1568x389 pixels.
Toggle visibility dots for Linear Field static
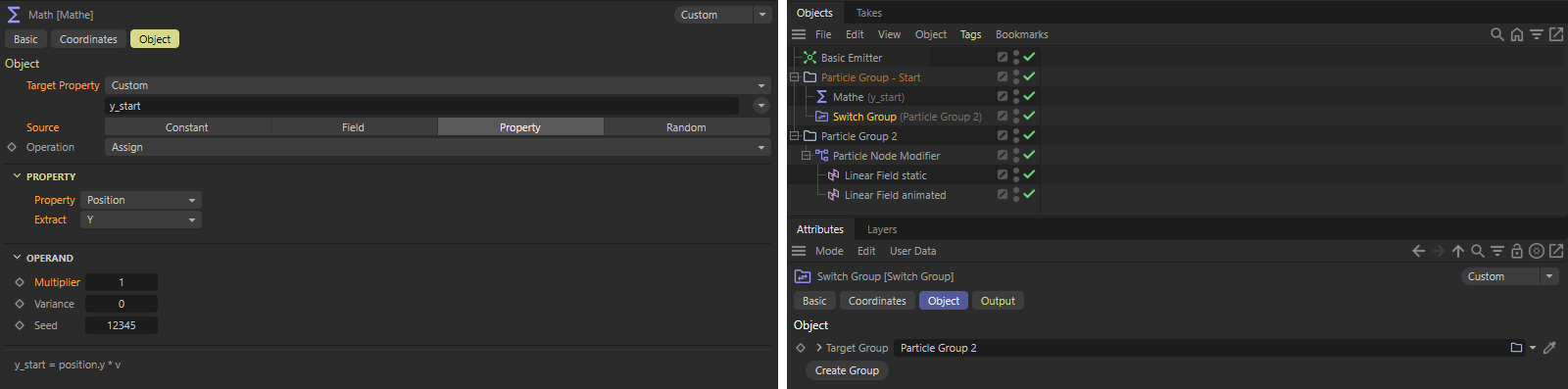1016,175
